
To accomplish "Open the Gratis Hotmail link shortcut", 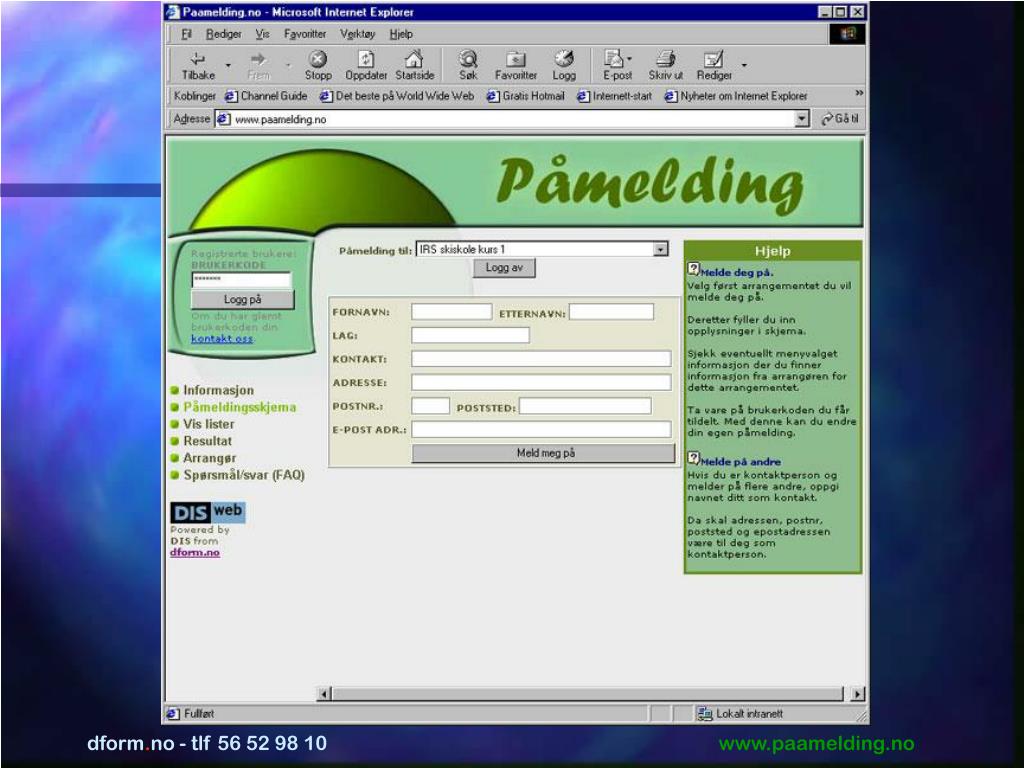I will (526, 96).
